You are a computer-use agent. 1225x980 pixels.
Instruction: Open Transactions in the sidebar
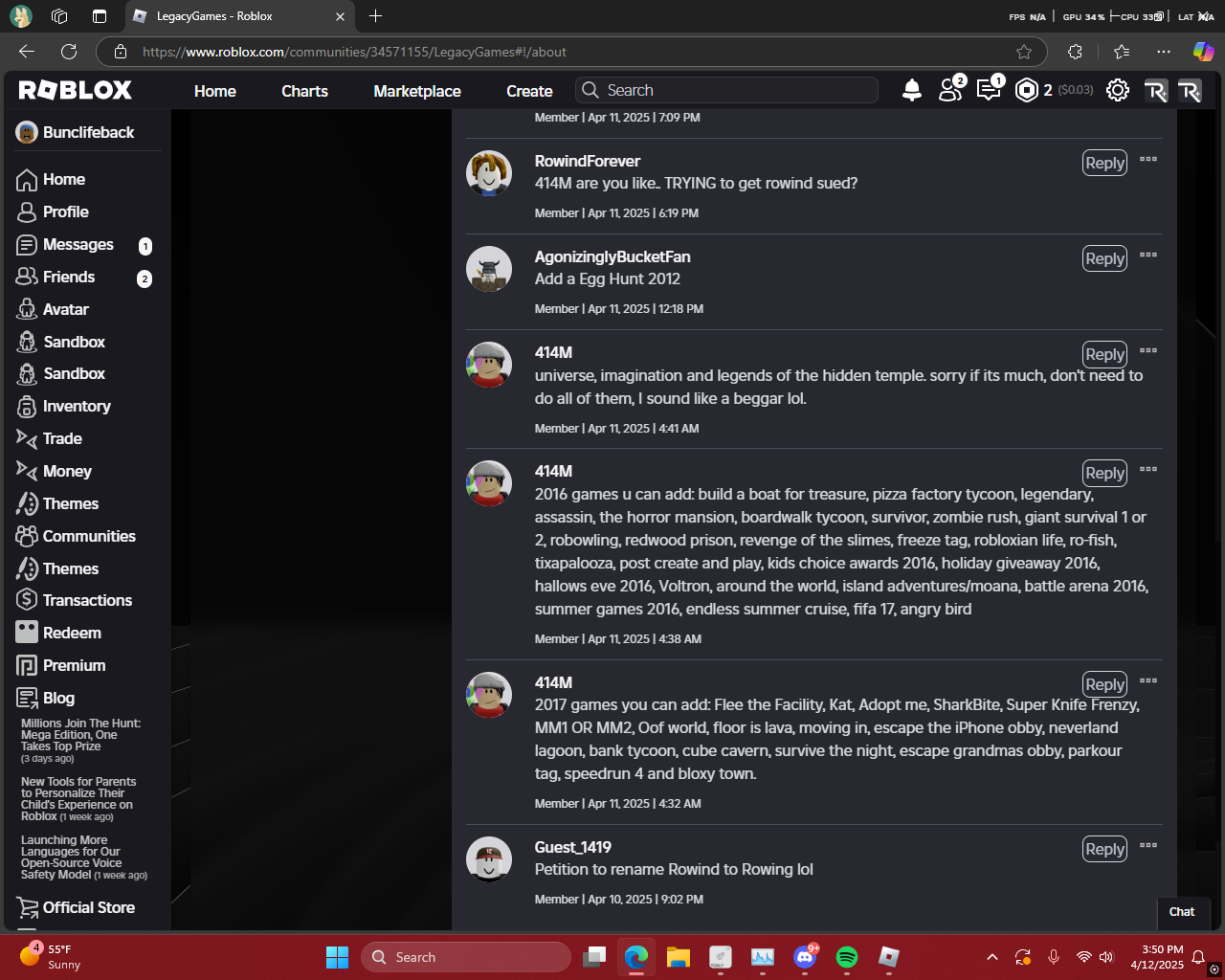(87, 601)
